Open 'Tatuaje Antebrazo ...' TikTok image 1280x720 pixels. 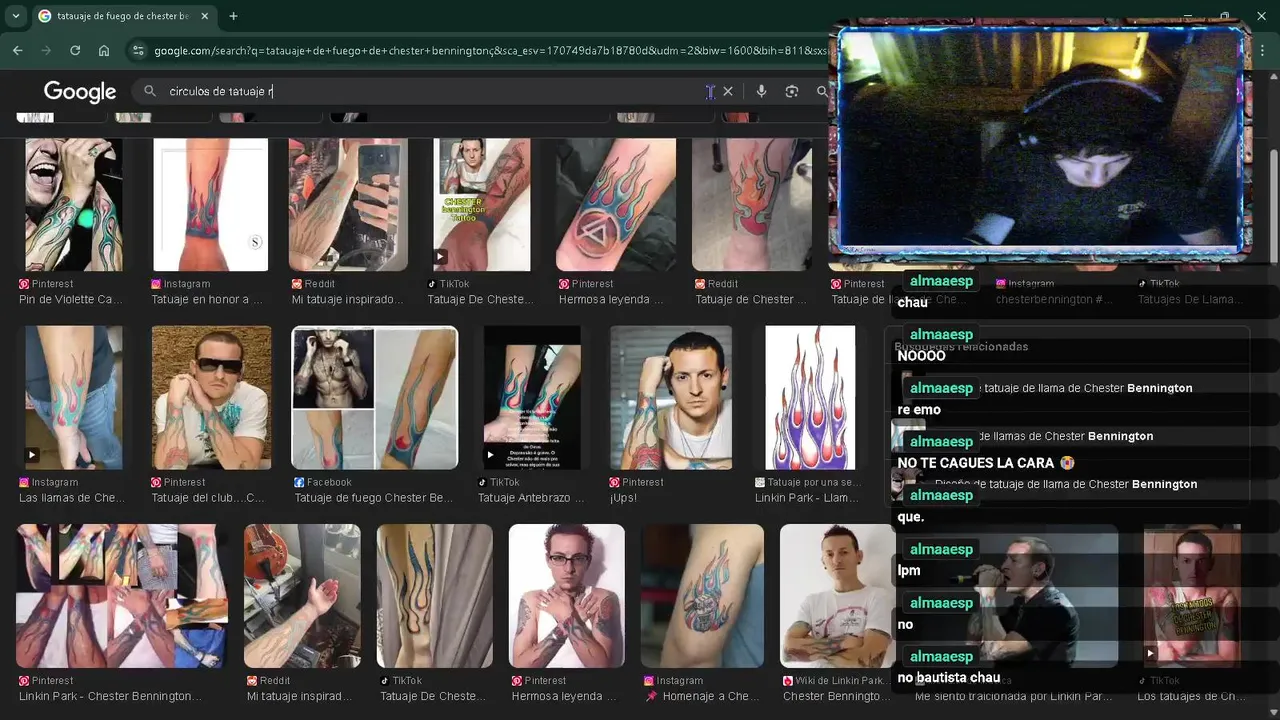point(532,397)
